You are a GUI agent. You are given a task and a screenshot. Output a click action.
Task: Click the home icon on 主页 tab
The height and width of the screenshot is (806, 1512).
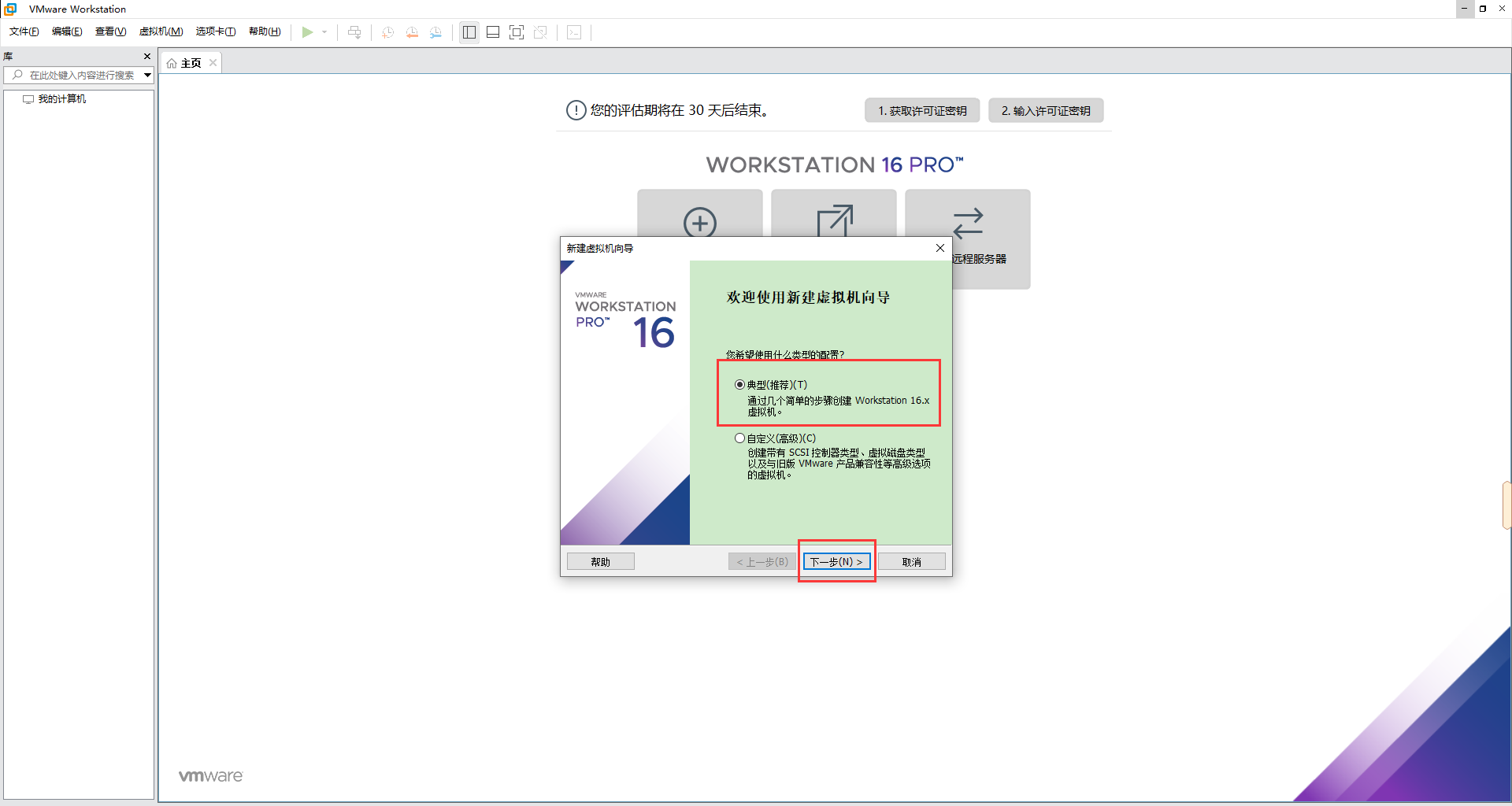click(172, 63)
